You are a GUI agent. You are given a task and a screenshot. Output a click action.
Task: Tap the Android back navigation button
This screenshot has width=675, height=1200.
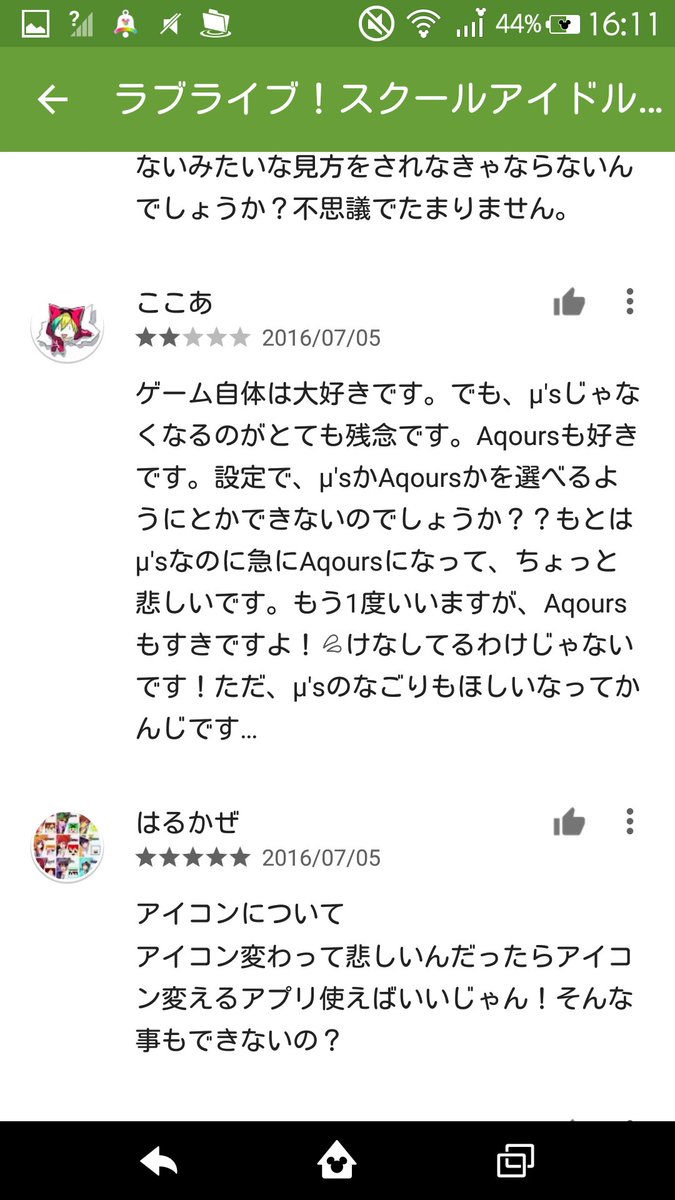(x=159, y=1161)
